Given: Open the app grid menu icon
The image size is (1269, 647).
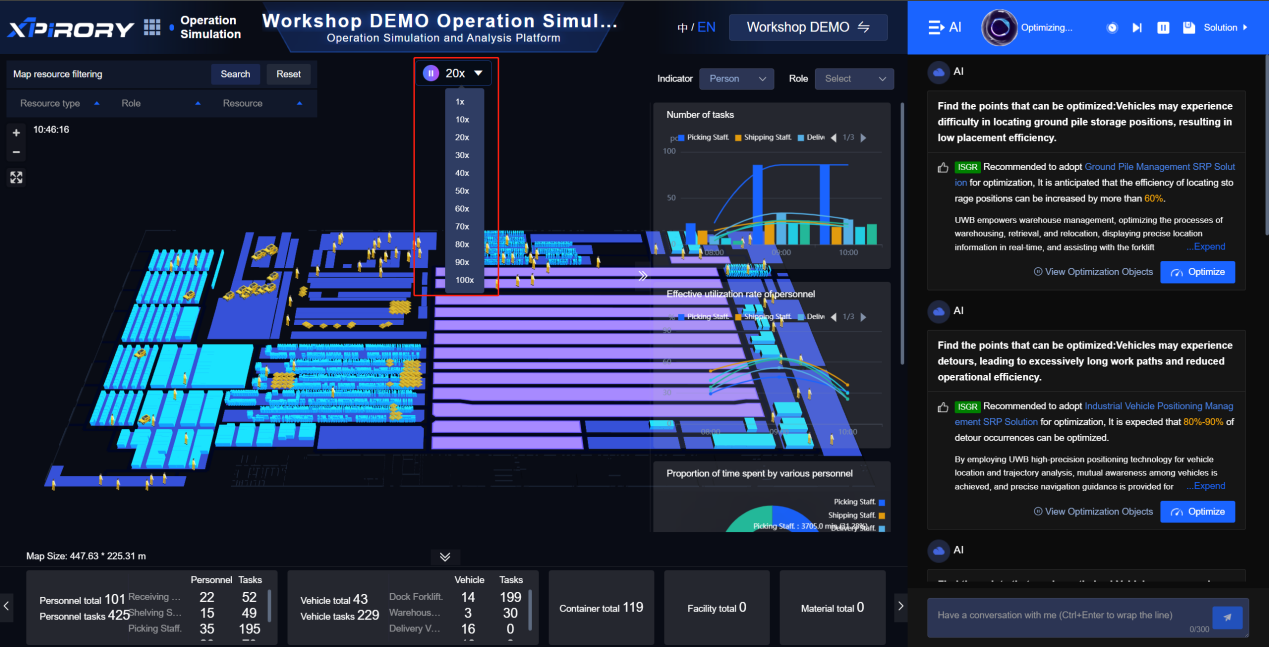Looking at the screenshot, I should click(x=152, y=27).
